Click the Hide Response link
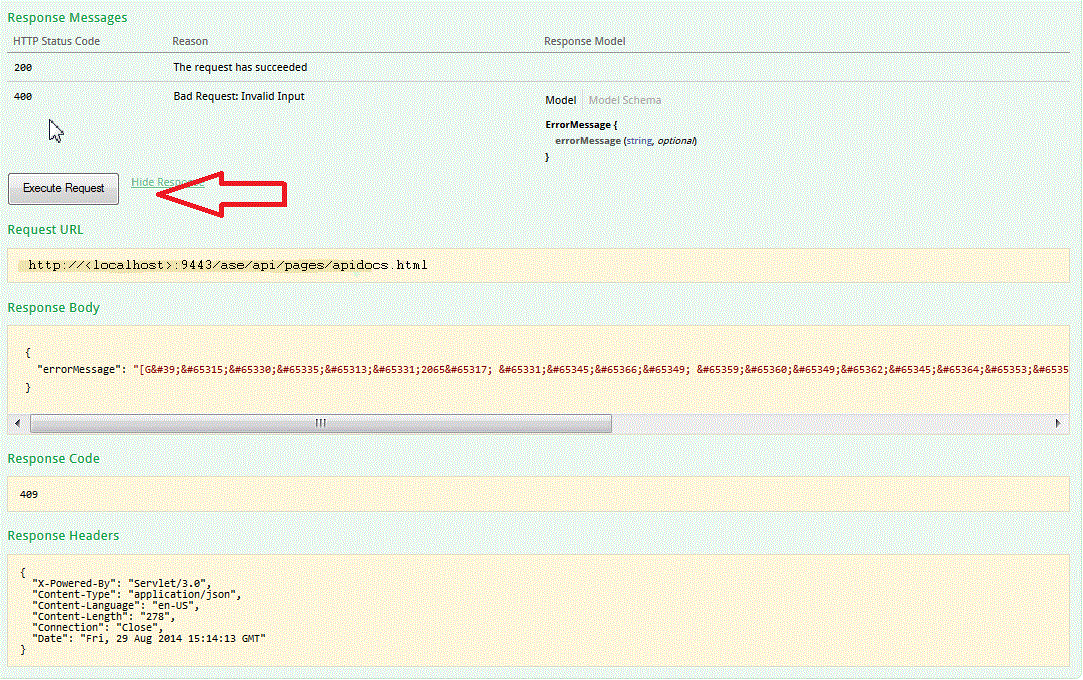Viewport: 1083px width, 680px height. click(x=167, y=181)
